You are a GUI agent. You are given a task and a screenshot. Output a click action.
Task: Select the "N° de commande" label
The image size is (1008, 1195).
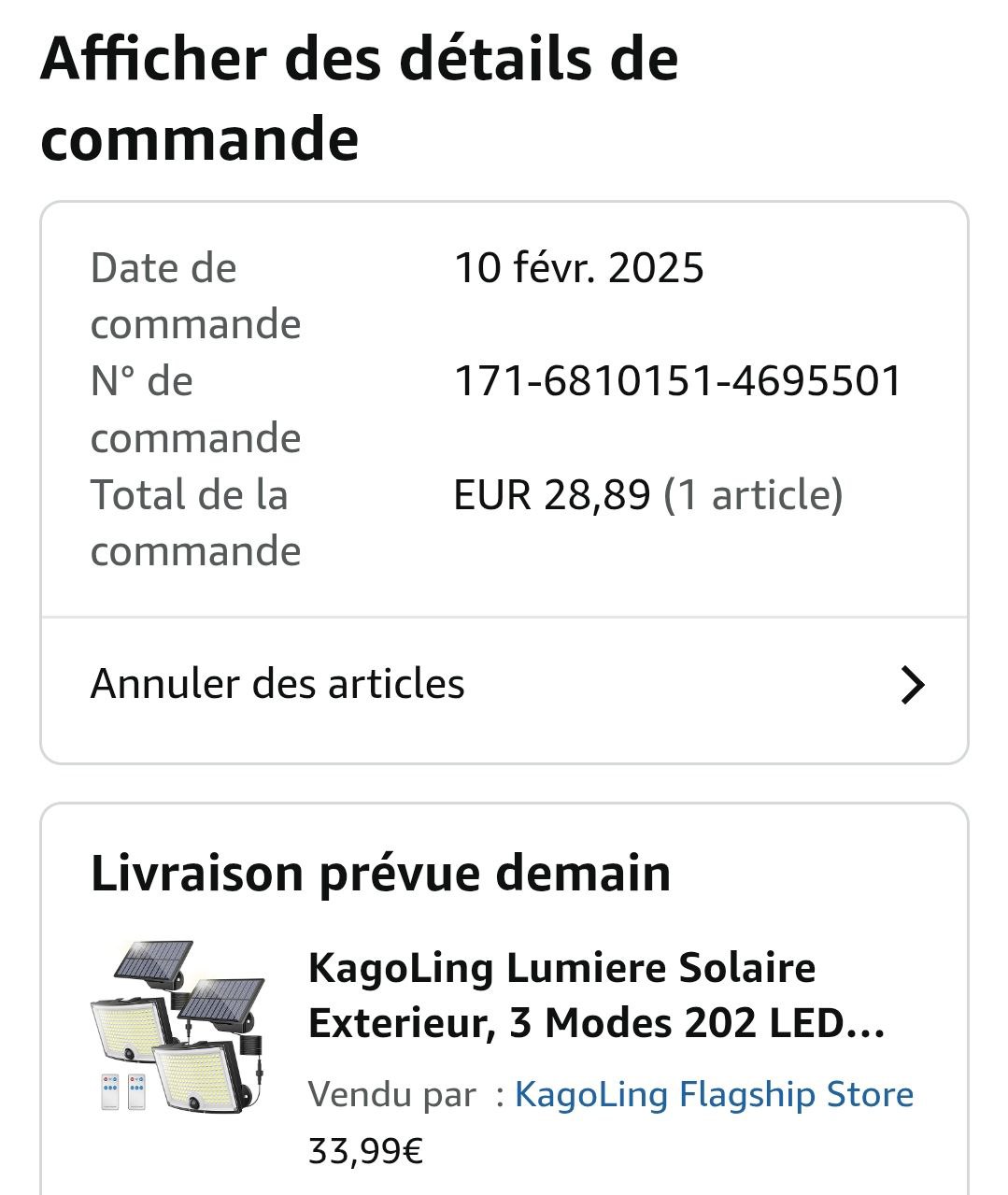coord(195,409)
